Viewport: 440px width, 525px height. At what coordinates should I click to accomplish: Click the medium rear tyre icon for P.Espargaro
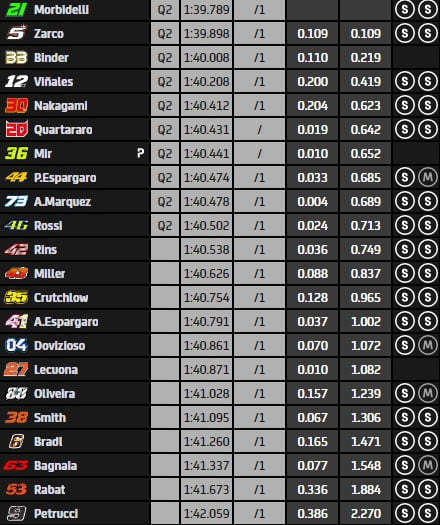[x=428, y=177]
